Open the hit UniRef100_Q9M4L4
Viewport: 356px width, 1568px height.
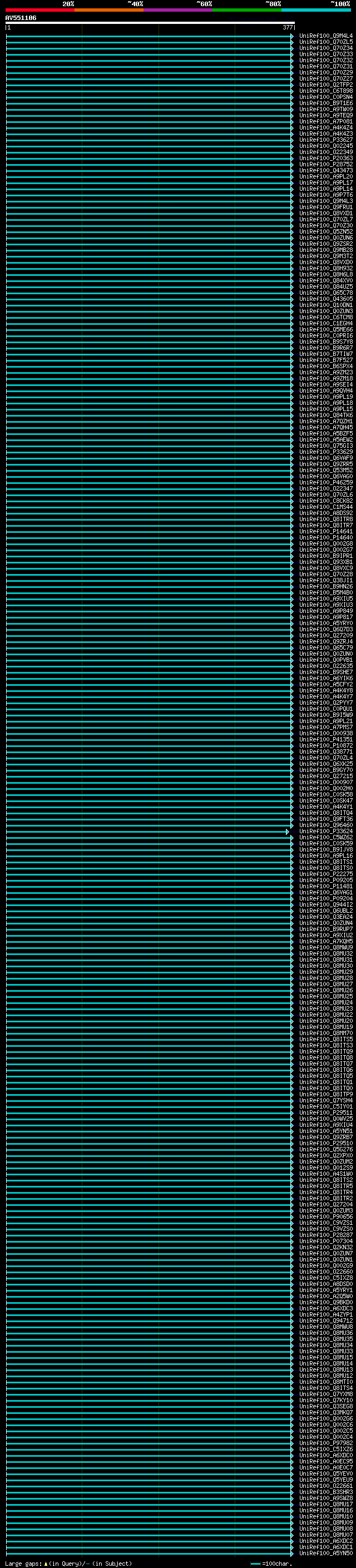coord(326,36)
